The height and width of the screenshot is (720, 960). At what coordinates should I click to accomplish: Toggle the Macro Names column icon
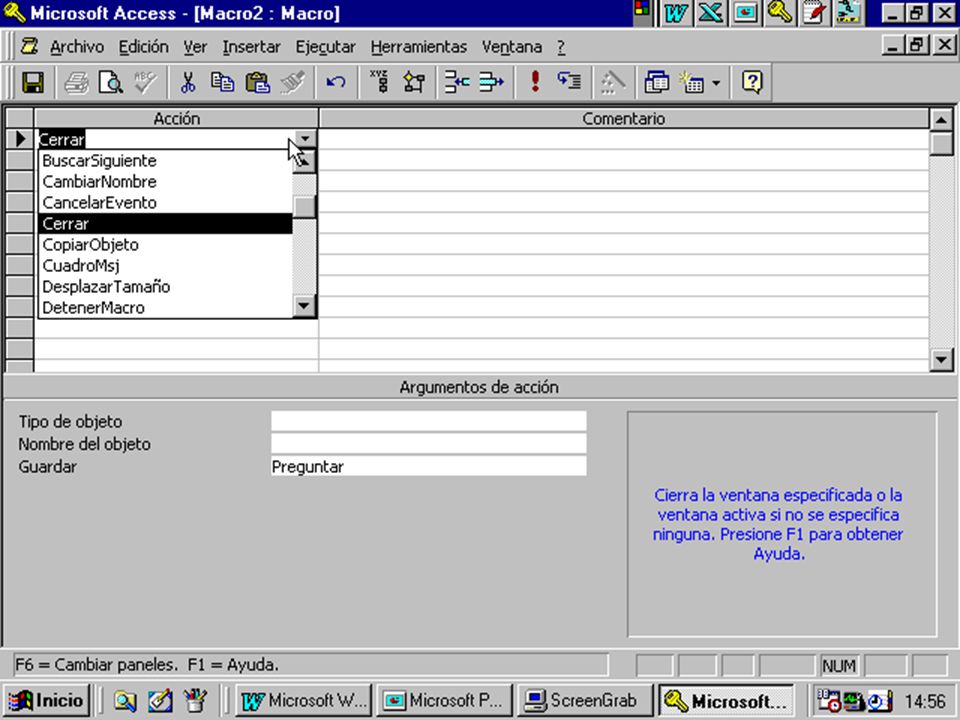(x=380, y=82)
